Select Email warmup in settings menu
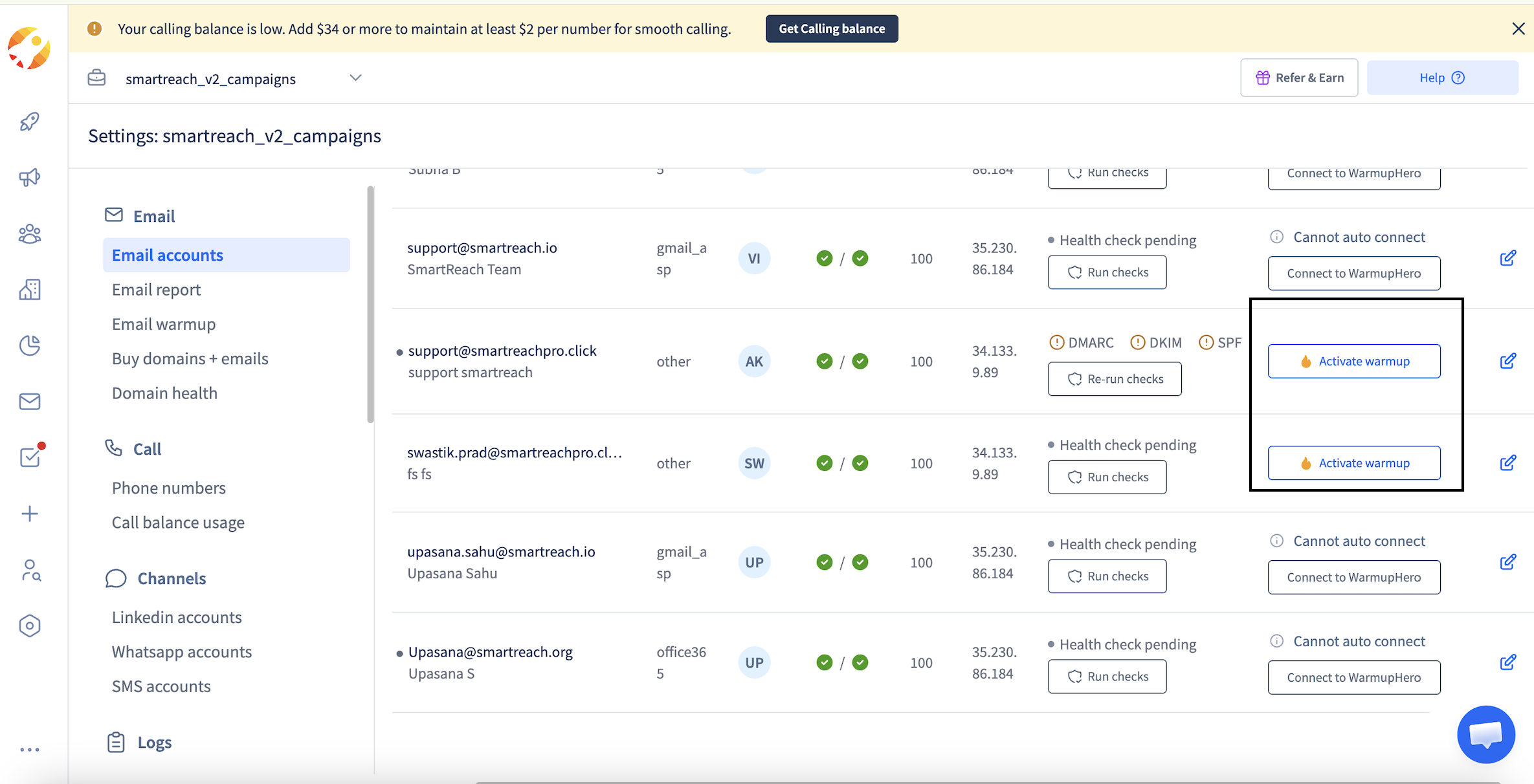 (164, 324)
